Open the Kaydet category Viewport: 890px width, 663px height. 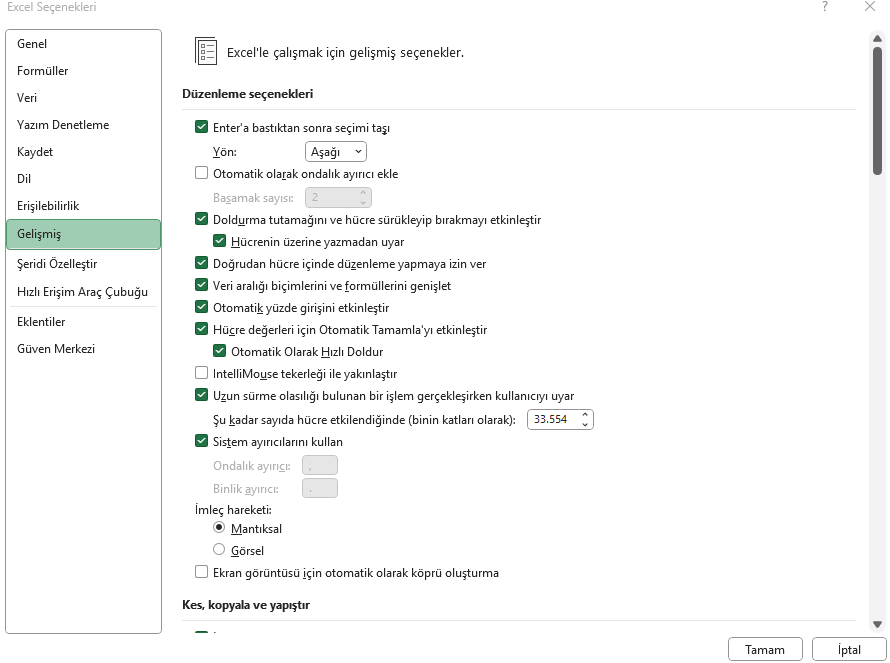pos(83,152)
